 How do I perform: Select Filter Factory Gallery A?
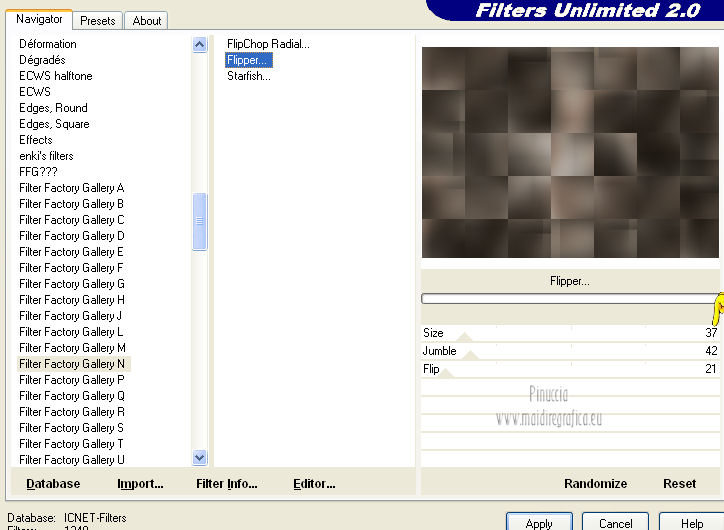[x=72, y=188]
